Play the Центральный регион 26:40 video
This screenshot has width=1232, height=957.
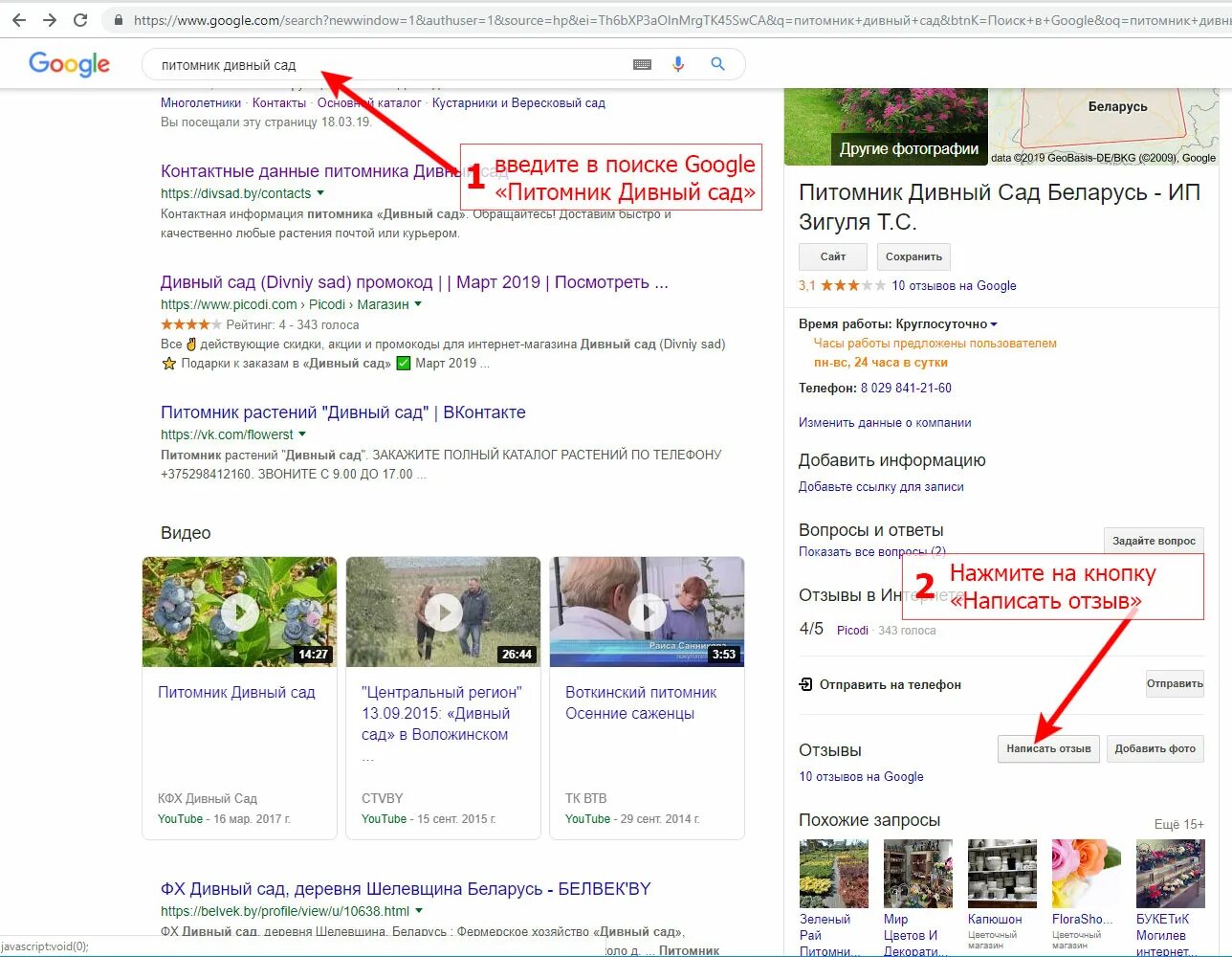point(443,612)
